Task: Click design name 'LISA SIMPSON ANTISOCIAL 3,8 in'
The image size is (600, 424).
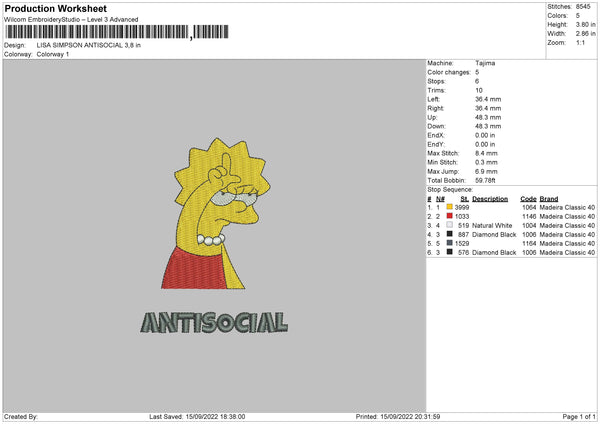Action: (89, 45)
